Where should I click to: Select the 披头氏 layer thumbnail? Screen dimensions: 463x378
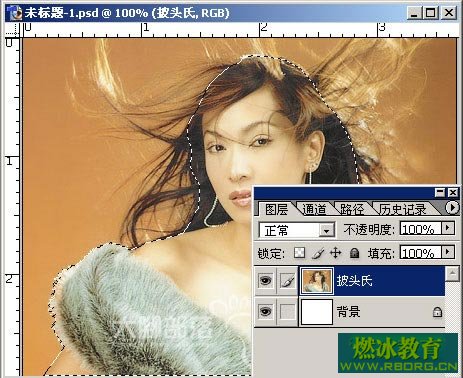point(317,281)
